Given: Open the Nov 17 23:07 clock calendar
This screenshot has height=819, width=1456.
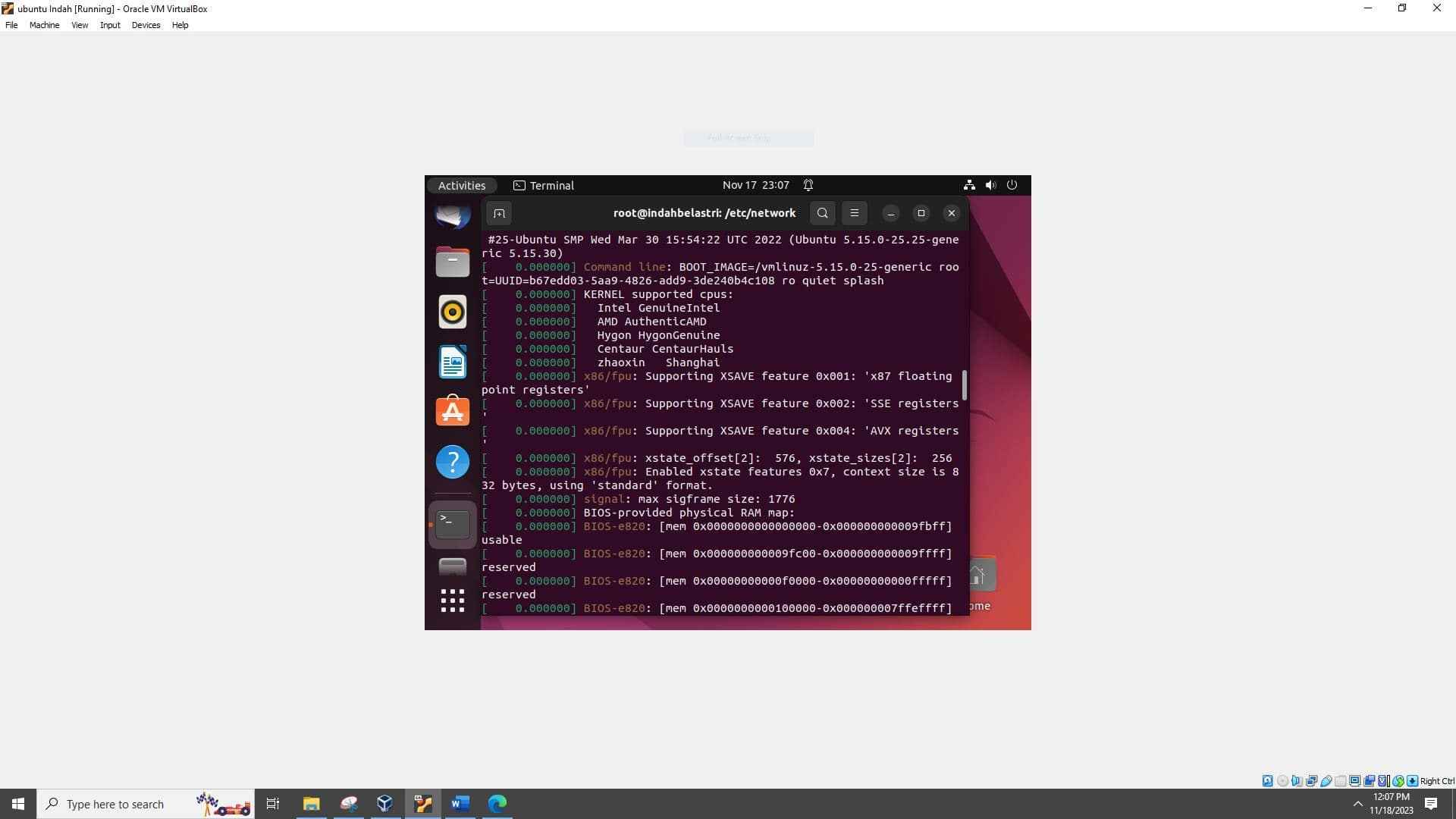Looking at the screenshot, I should [x=756, y=185].
